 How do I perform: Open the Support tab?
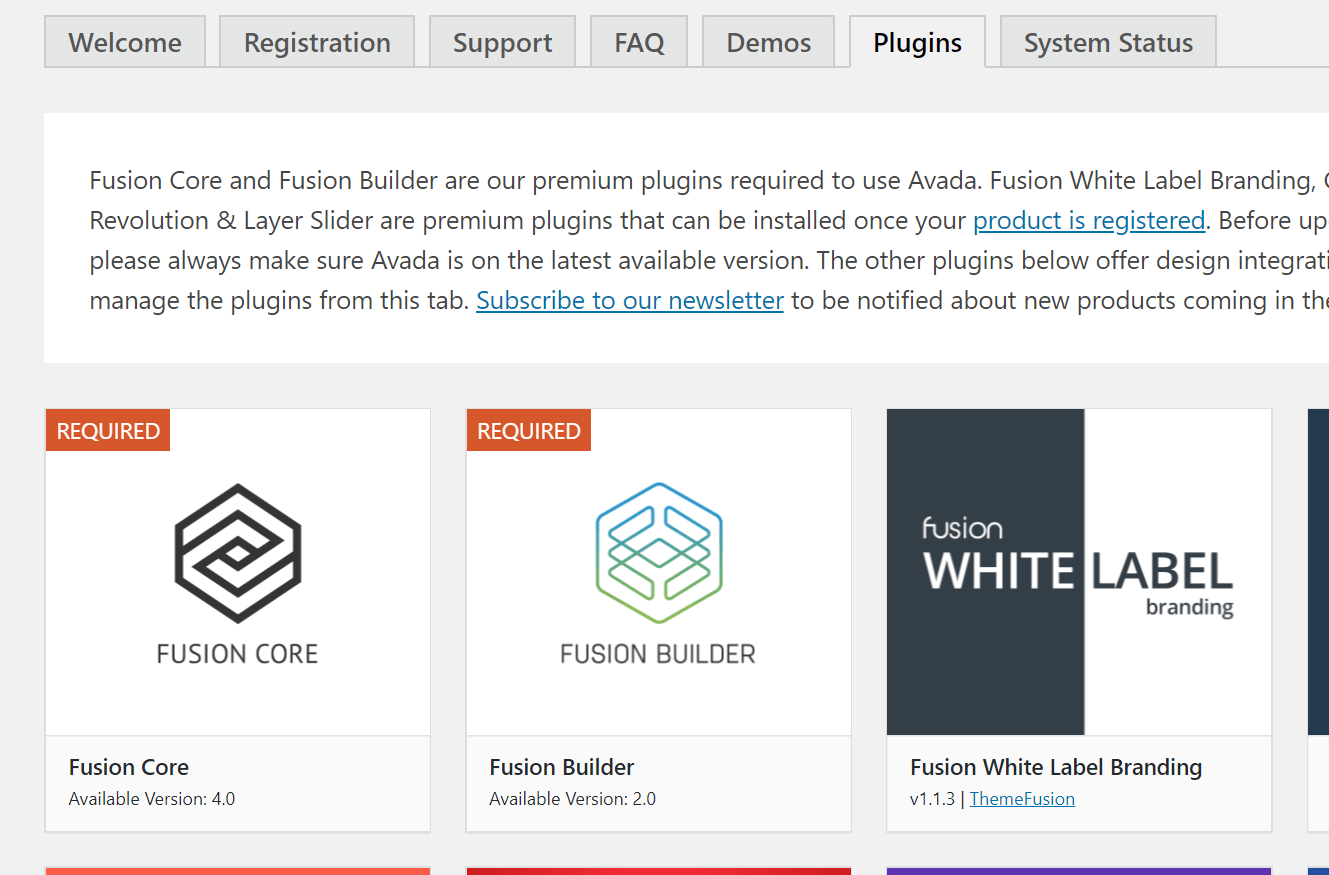[502, 43]
